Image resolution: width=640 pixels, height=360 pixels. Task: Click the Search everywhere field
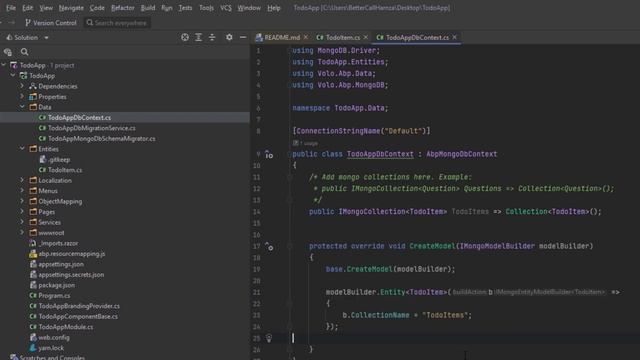[x=117, y=23]
